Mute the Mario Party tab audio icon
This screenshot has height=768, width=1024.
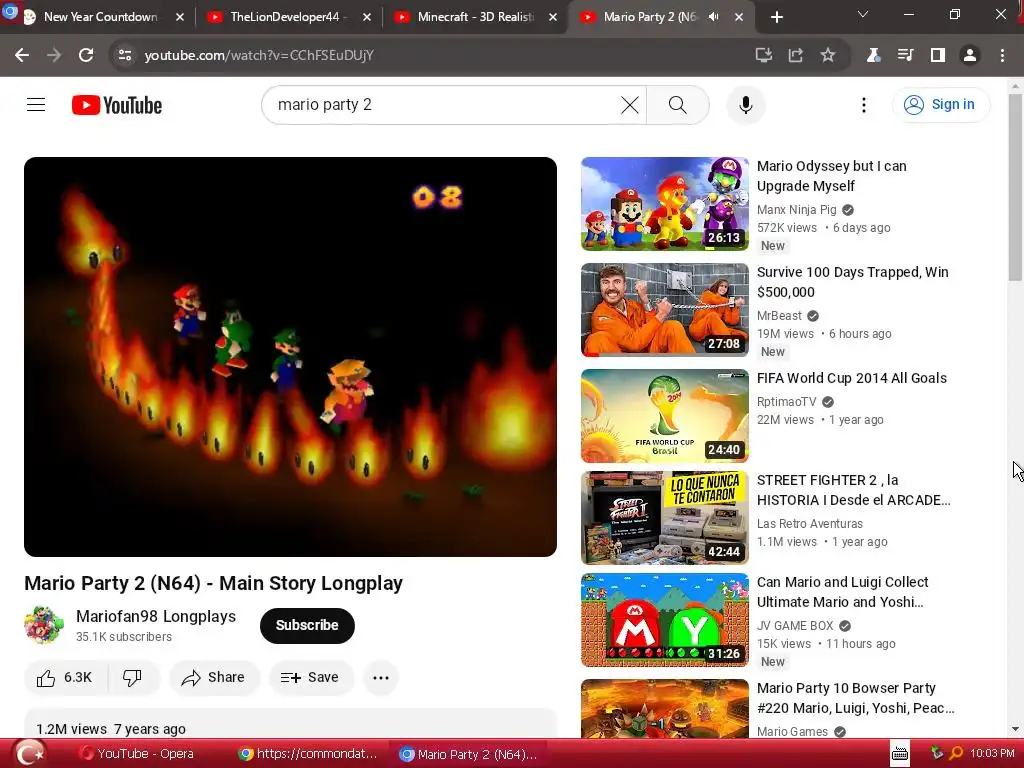[x=714, y=17]
